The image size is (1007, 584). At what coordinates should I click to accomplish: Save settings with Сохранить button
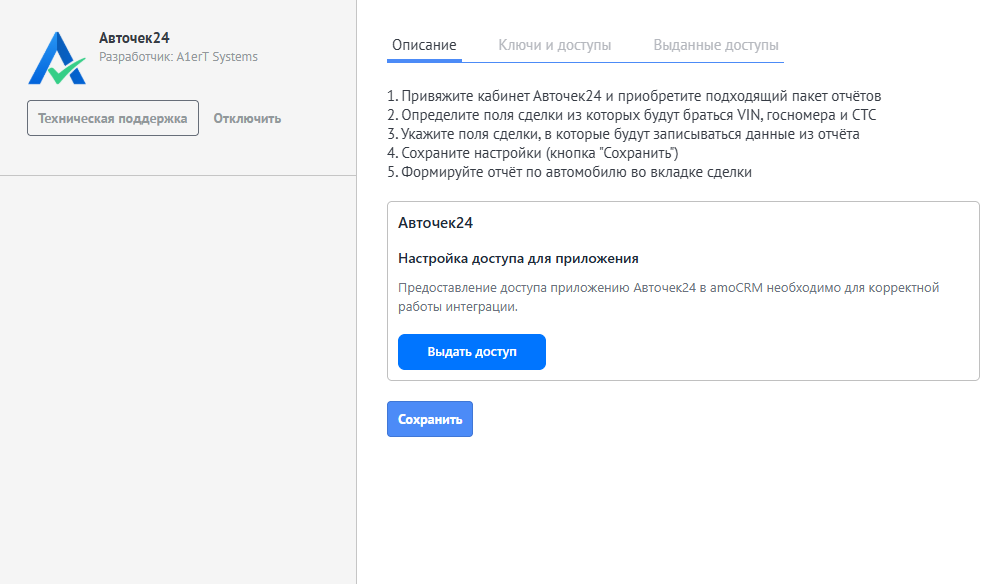click(430, 420)
